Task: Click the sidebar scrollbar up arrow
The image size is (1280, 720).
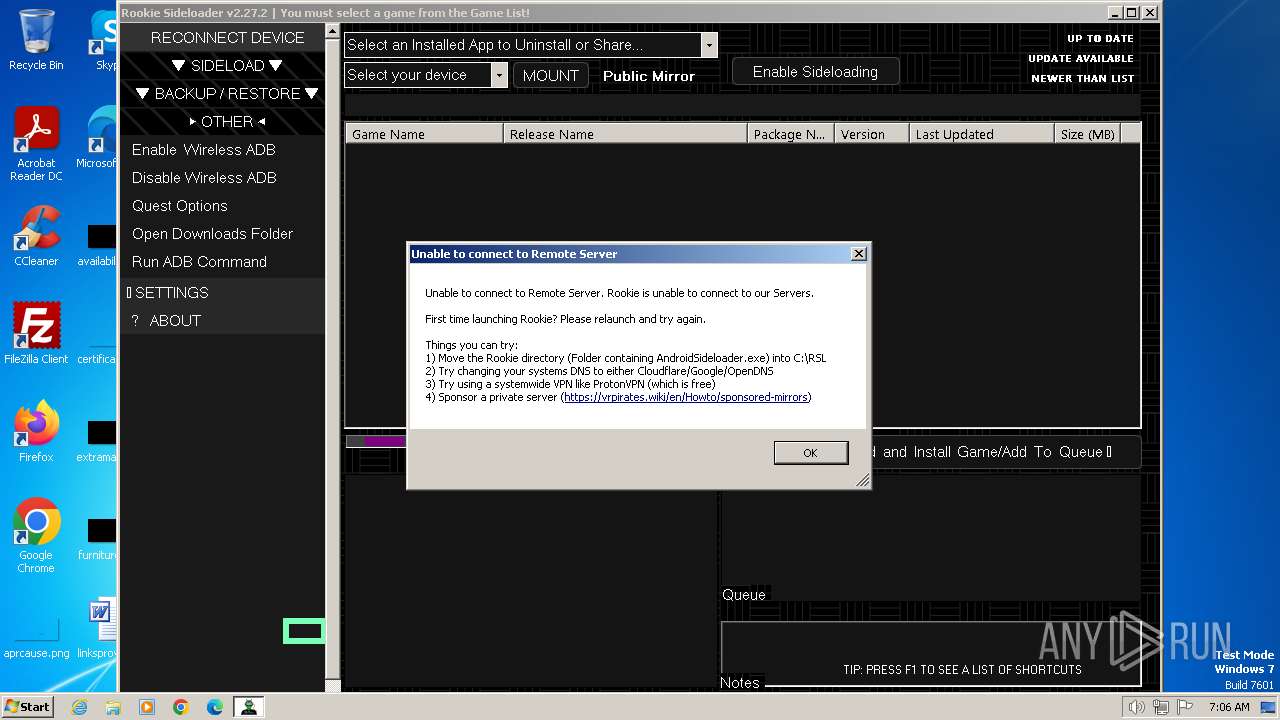Action: point(333,32)
